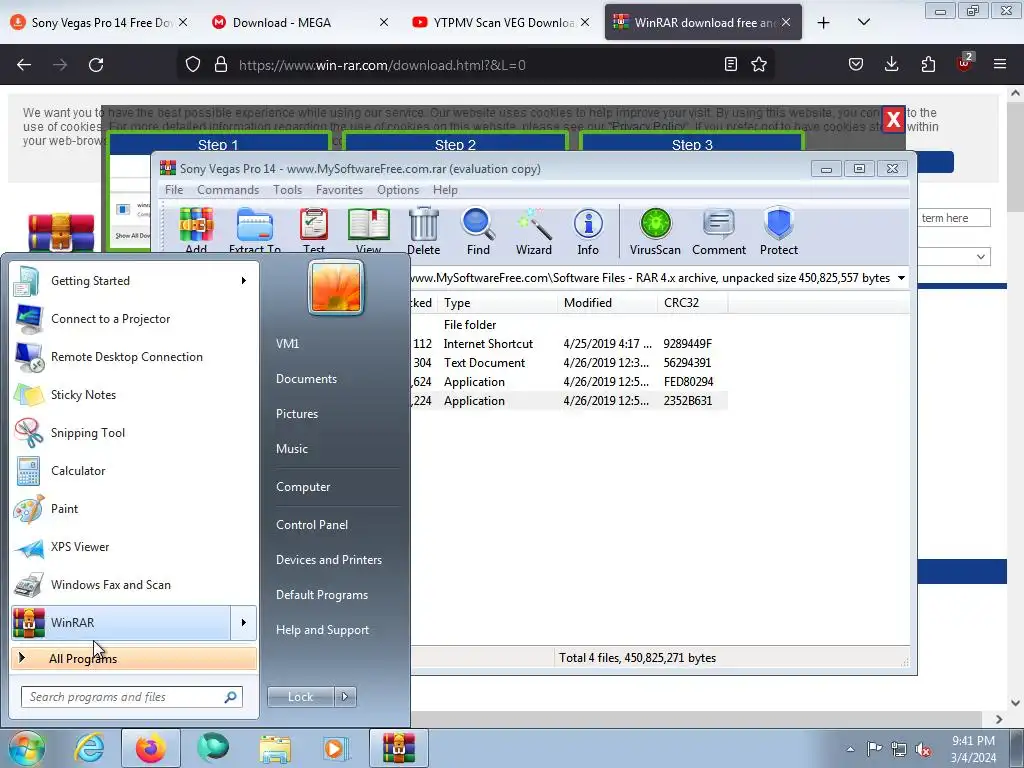Screen dimensions: 1024x768
Task: Launch XPS Viewer from Start menu
Action: click(x=134, y=547)
